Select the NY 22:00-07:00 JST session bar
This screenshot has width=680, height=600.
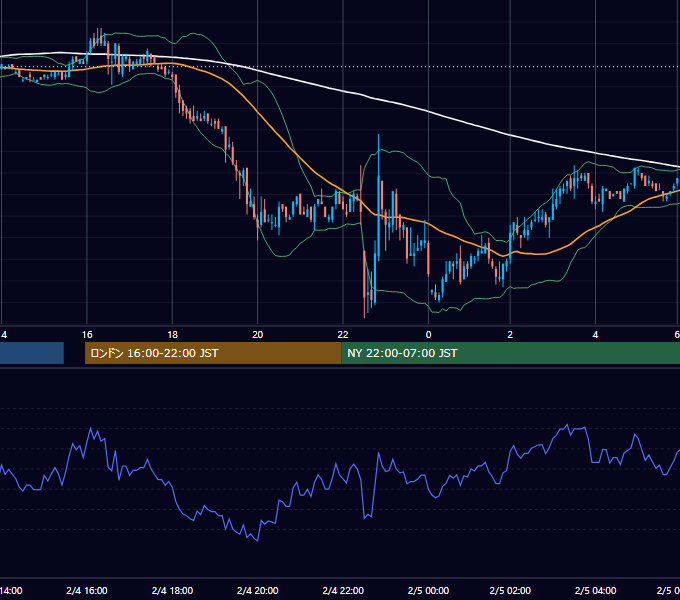(x=510, y=353)
